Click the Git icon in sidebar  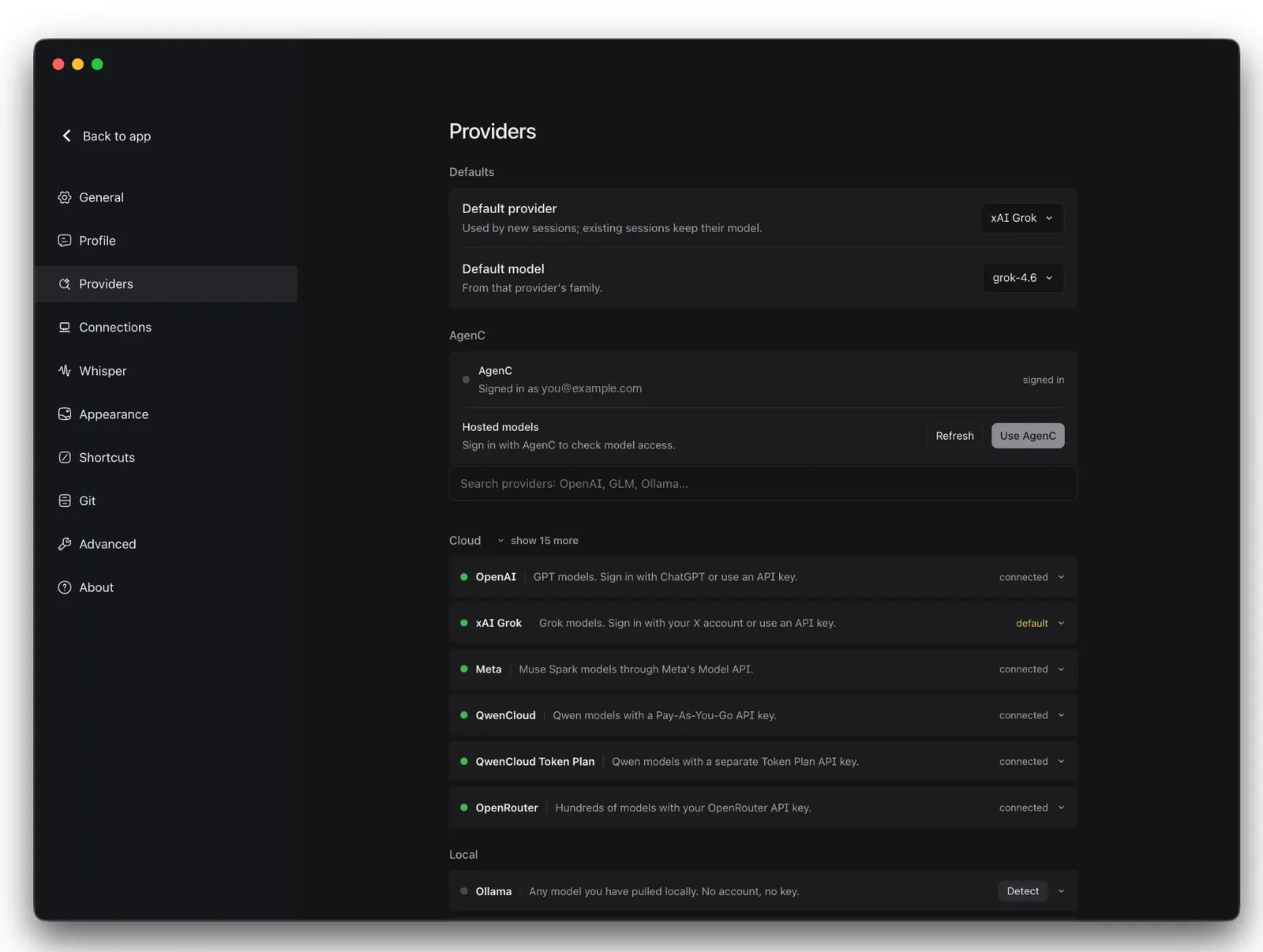[65, 501]
